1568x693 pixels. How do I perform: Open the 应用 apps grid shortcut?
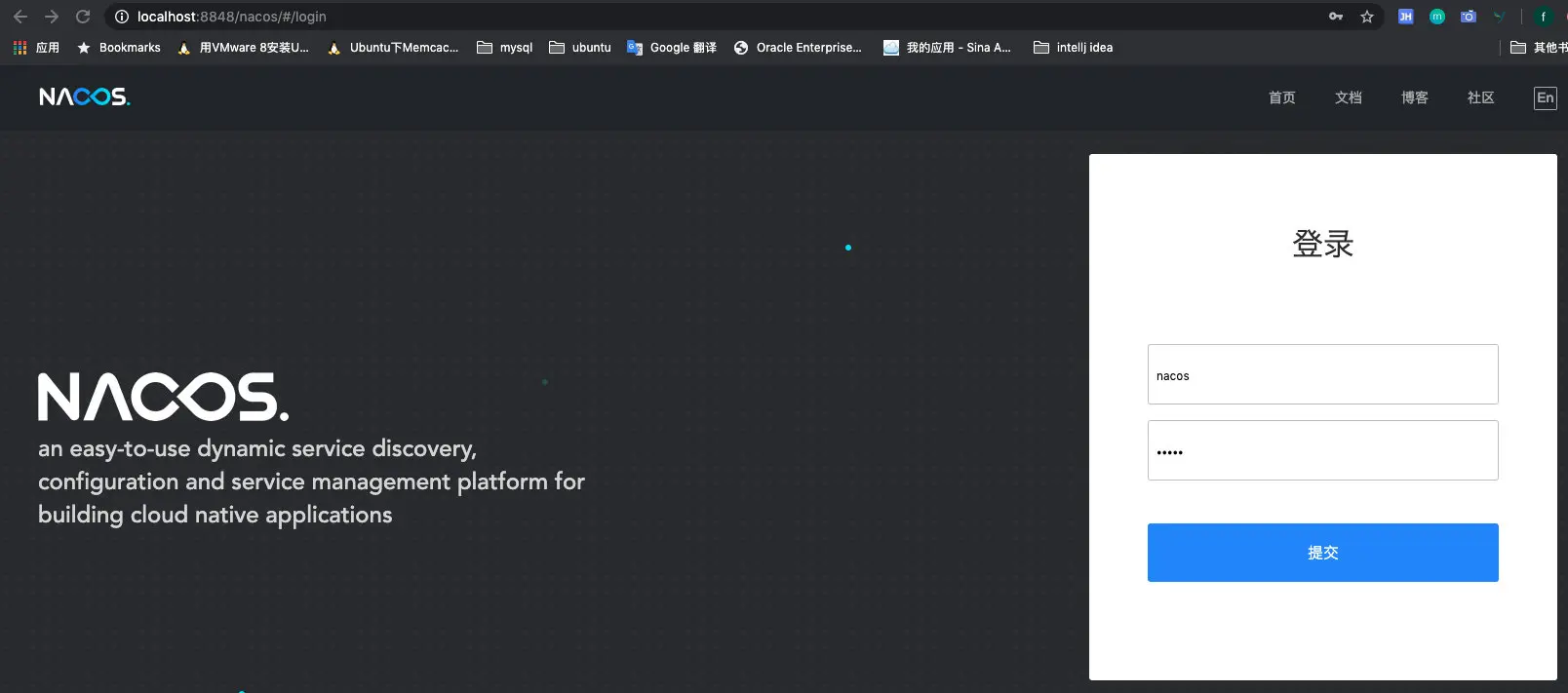coord(36,48)
